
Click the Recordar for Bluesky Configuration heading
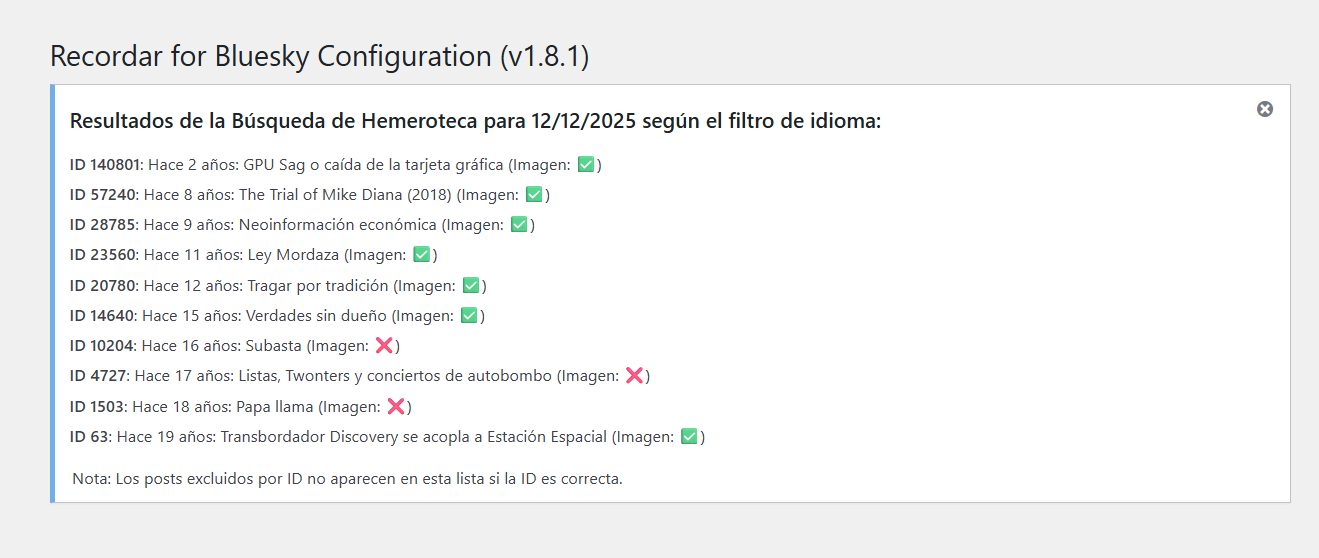pyautogui.click(x=319, y=56)
